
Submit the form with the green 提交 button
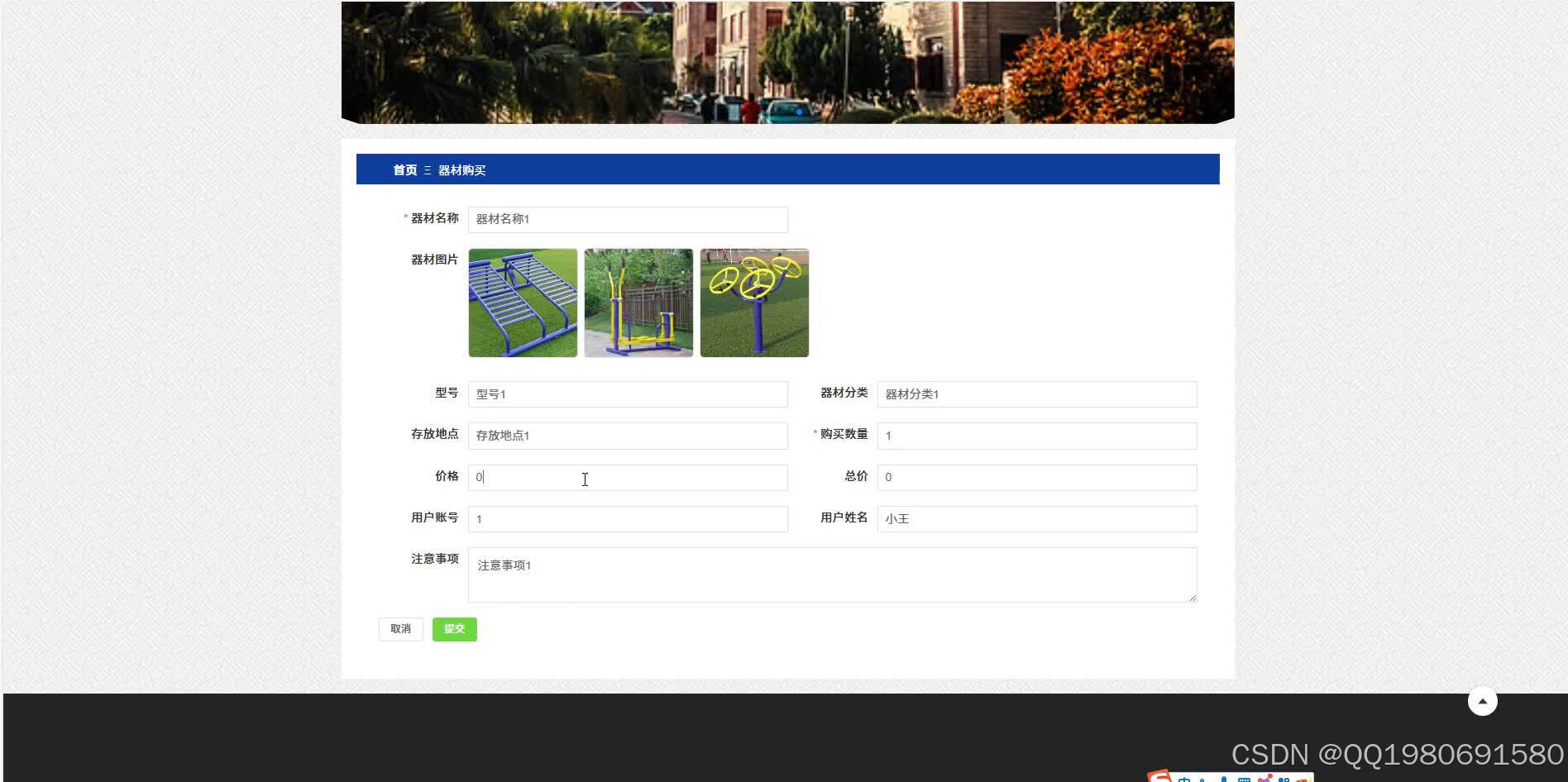pos(454,628)
